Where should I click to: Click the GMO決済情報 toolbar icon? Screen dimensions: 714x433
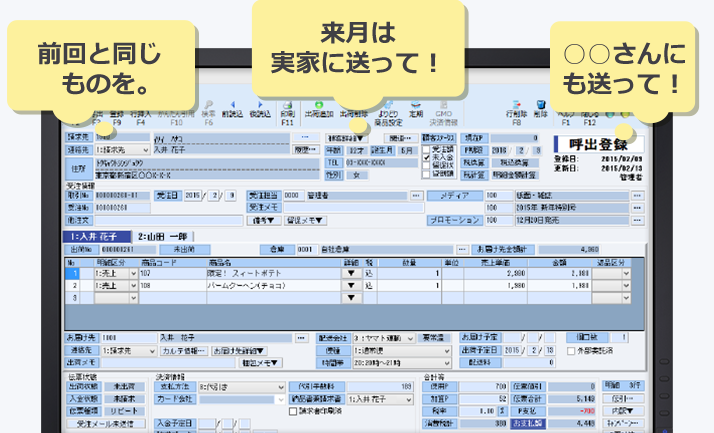(444, 114)
